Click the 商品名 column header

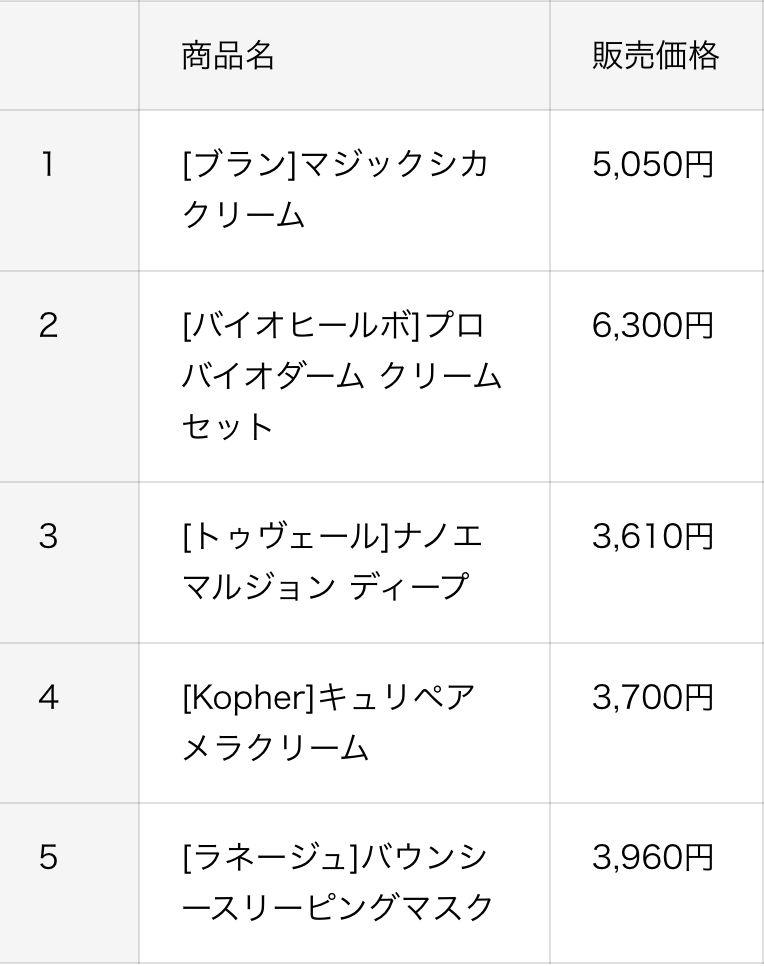pos(228,56)
